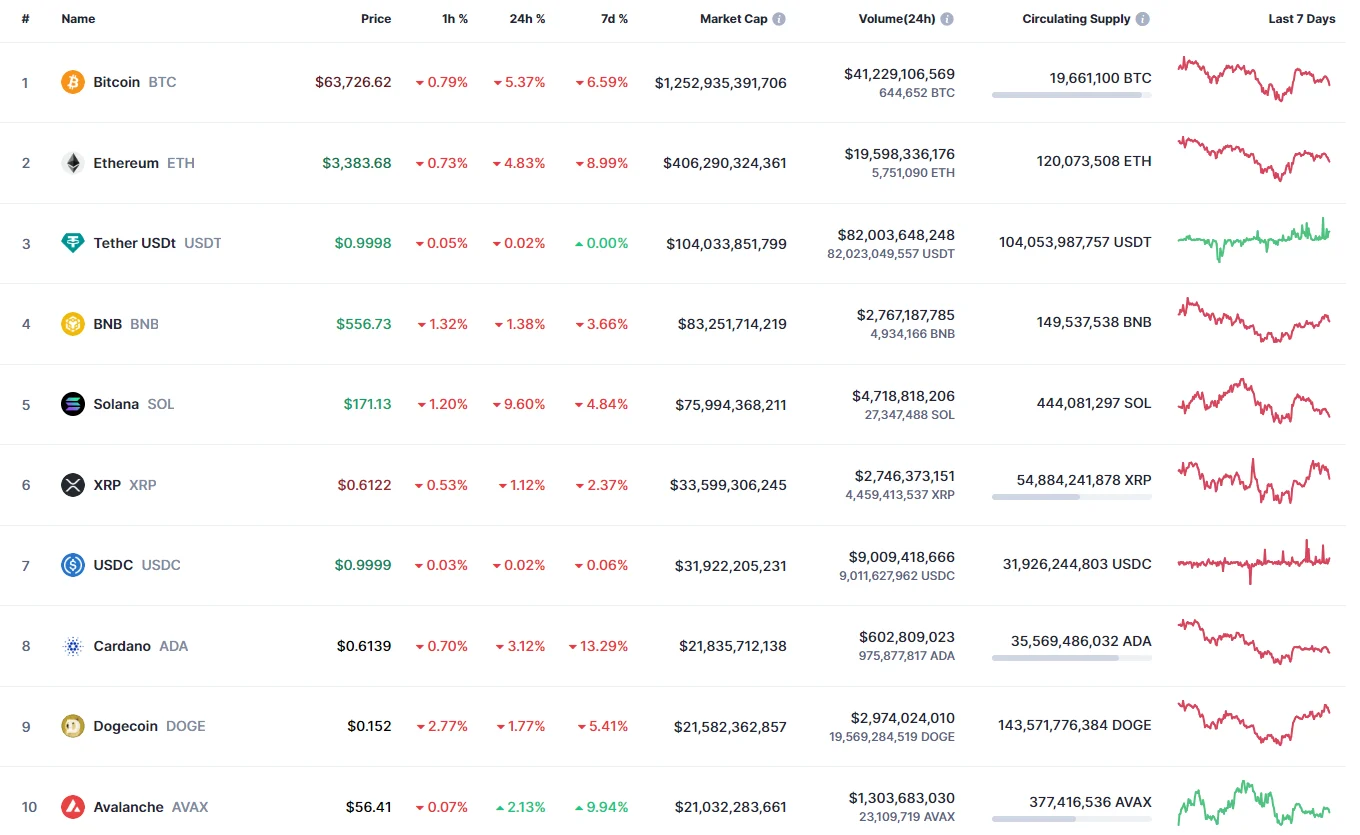Click the Avalanche logo icon
This screenshot has height=835, width=1360.
73,807
